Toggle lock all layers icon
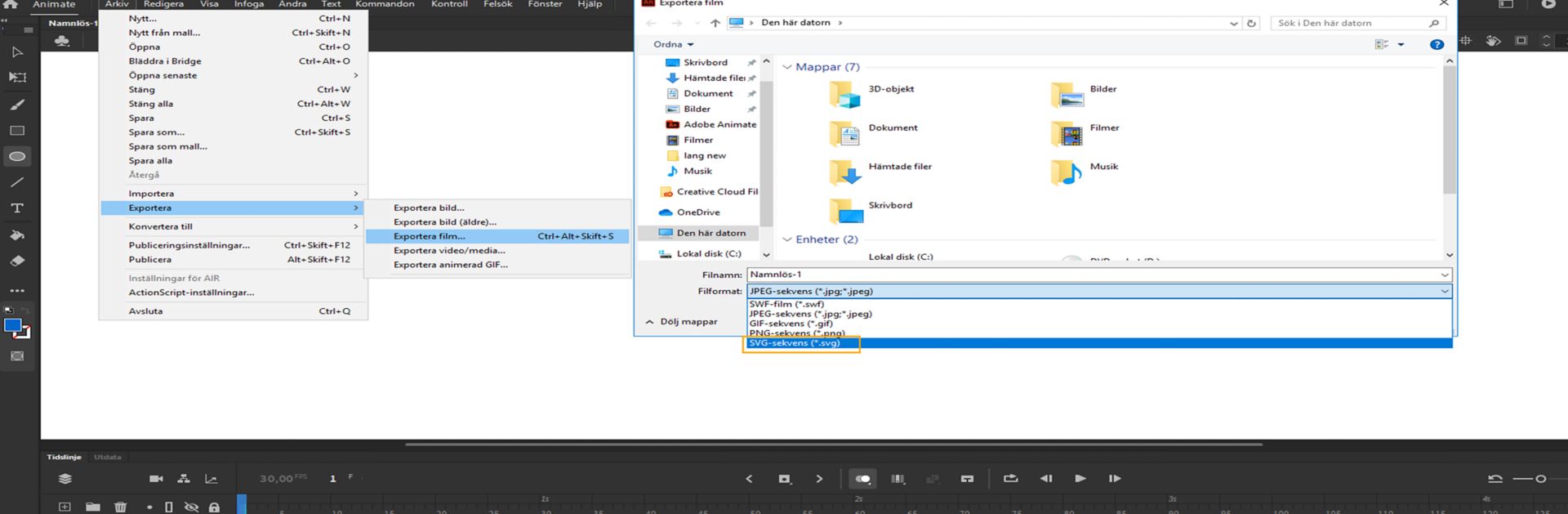1568x514 pixels. 214,507
